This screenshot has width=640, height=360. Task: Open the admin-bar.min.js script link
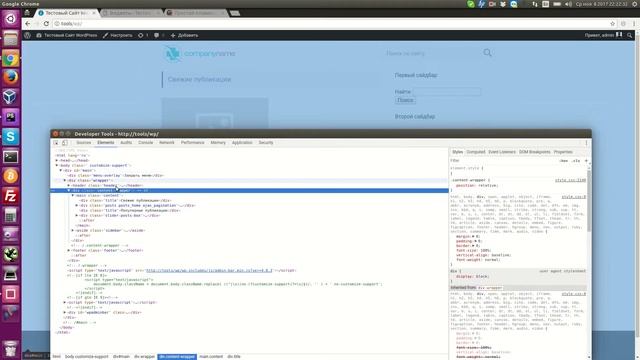pos(209,270)
